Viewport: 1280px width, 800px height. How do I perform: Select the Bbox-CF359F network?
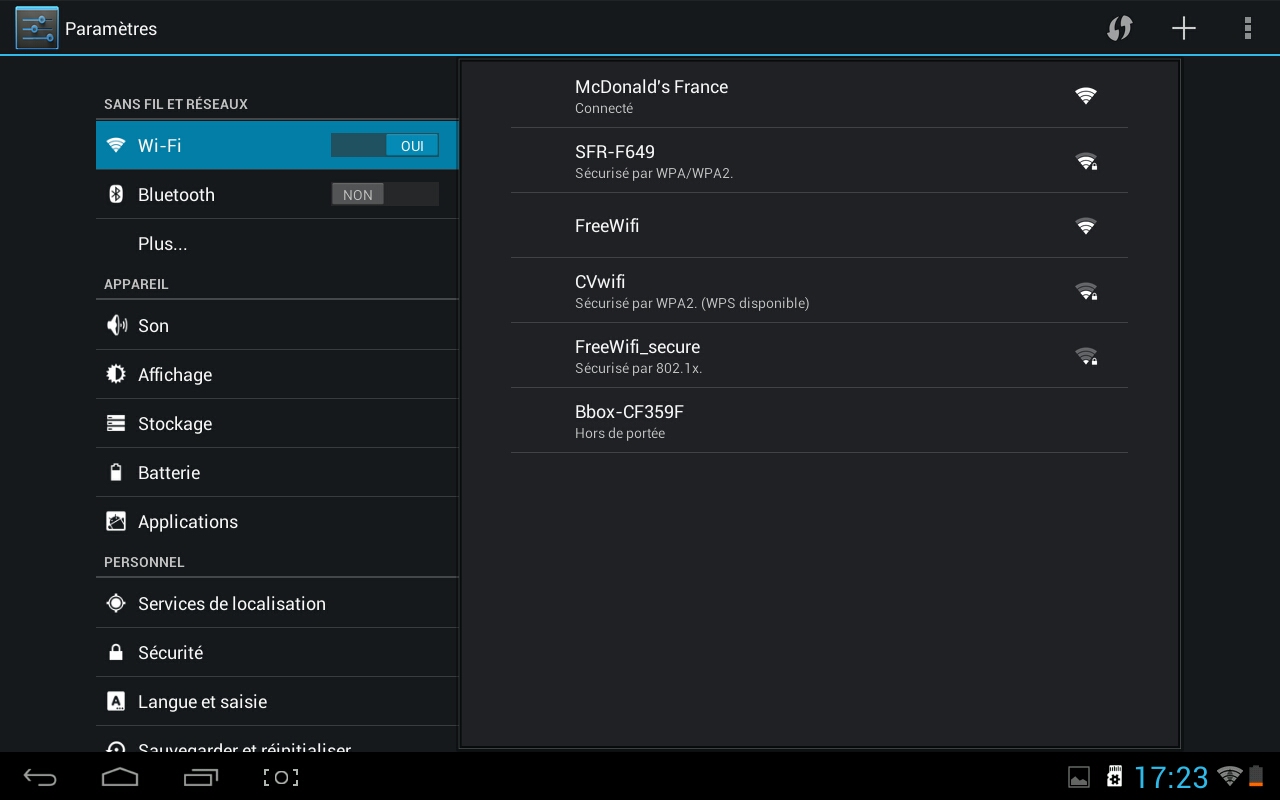[x=819, y=420]
